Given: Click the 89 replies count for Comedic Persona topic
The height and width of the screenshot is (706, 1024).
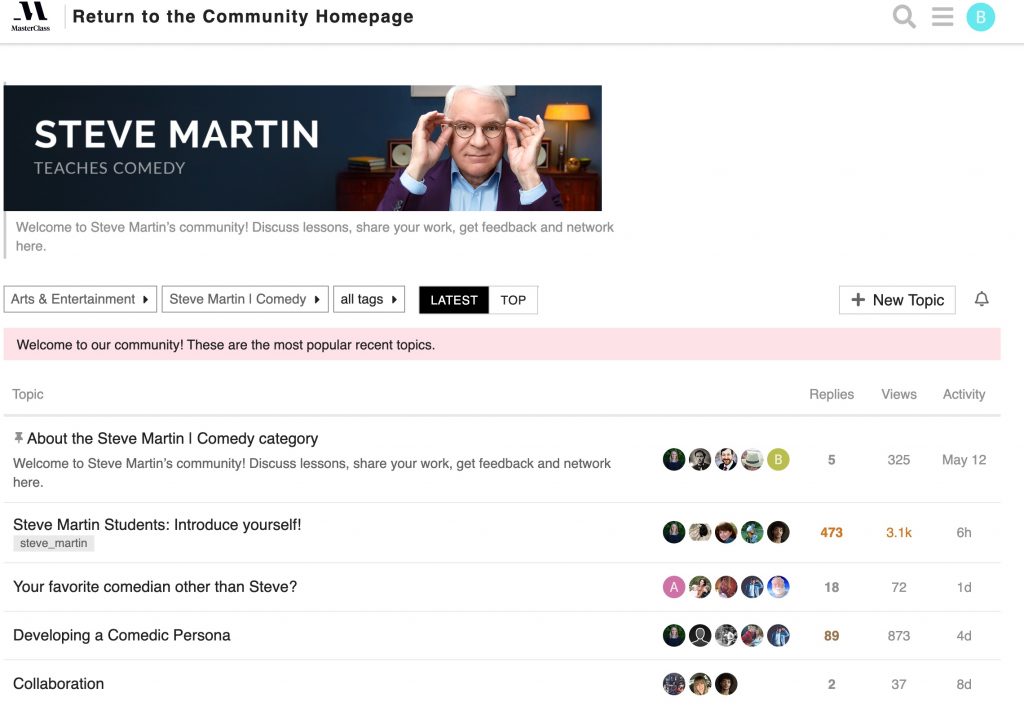Looking at the screenshot, I should pos(831,635).
